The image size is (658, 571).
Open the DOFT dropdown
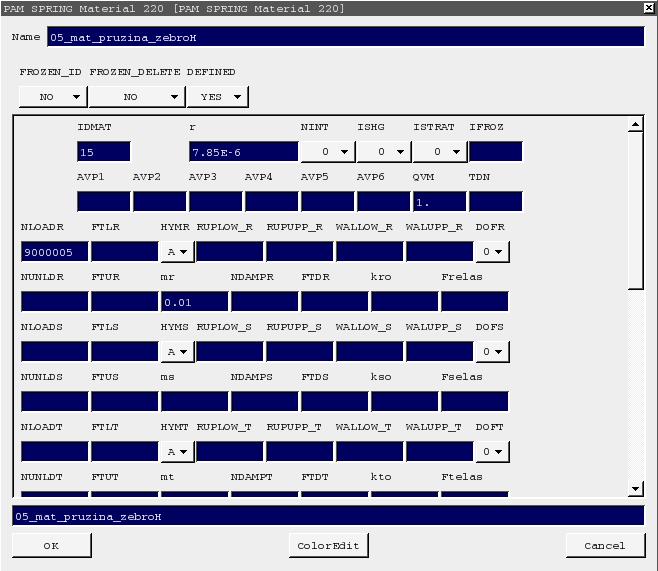[493, 452]
